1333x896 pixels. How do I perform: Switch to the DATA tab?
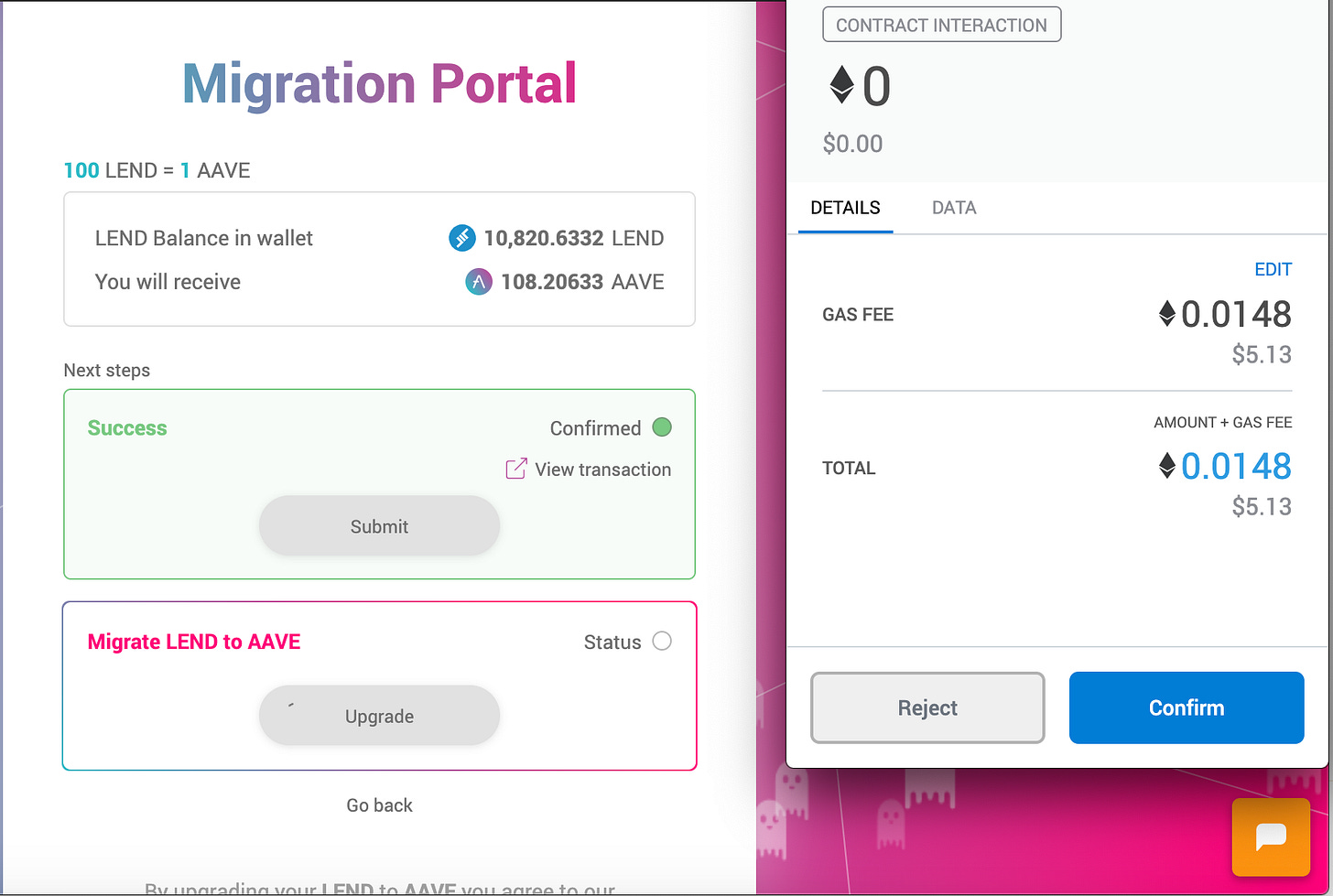coord(954,208)
